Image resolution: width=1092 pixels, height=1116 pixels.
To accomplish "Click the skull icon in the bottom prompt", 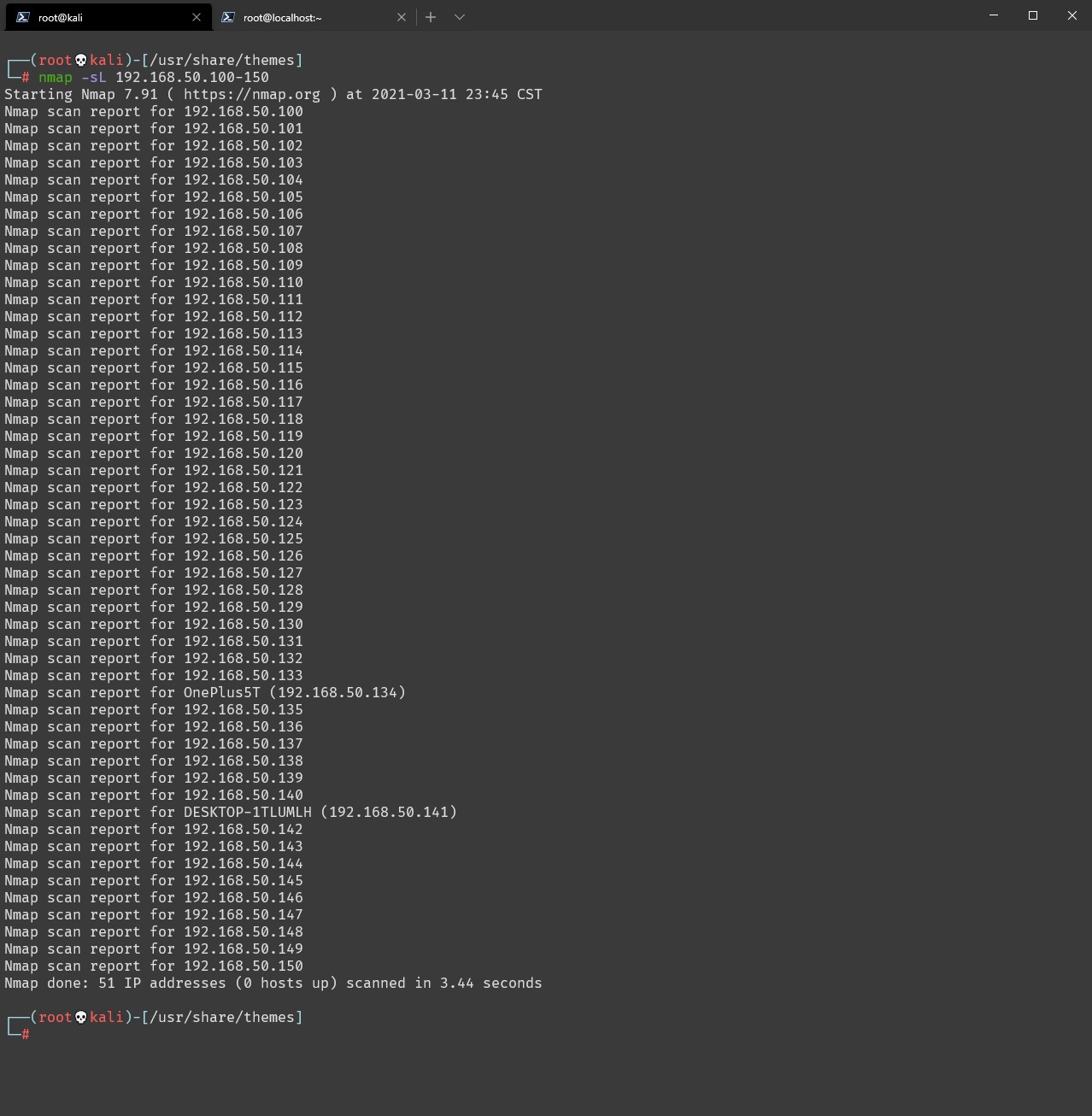I will tap(81, 1017).
